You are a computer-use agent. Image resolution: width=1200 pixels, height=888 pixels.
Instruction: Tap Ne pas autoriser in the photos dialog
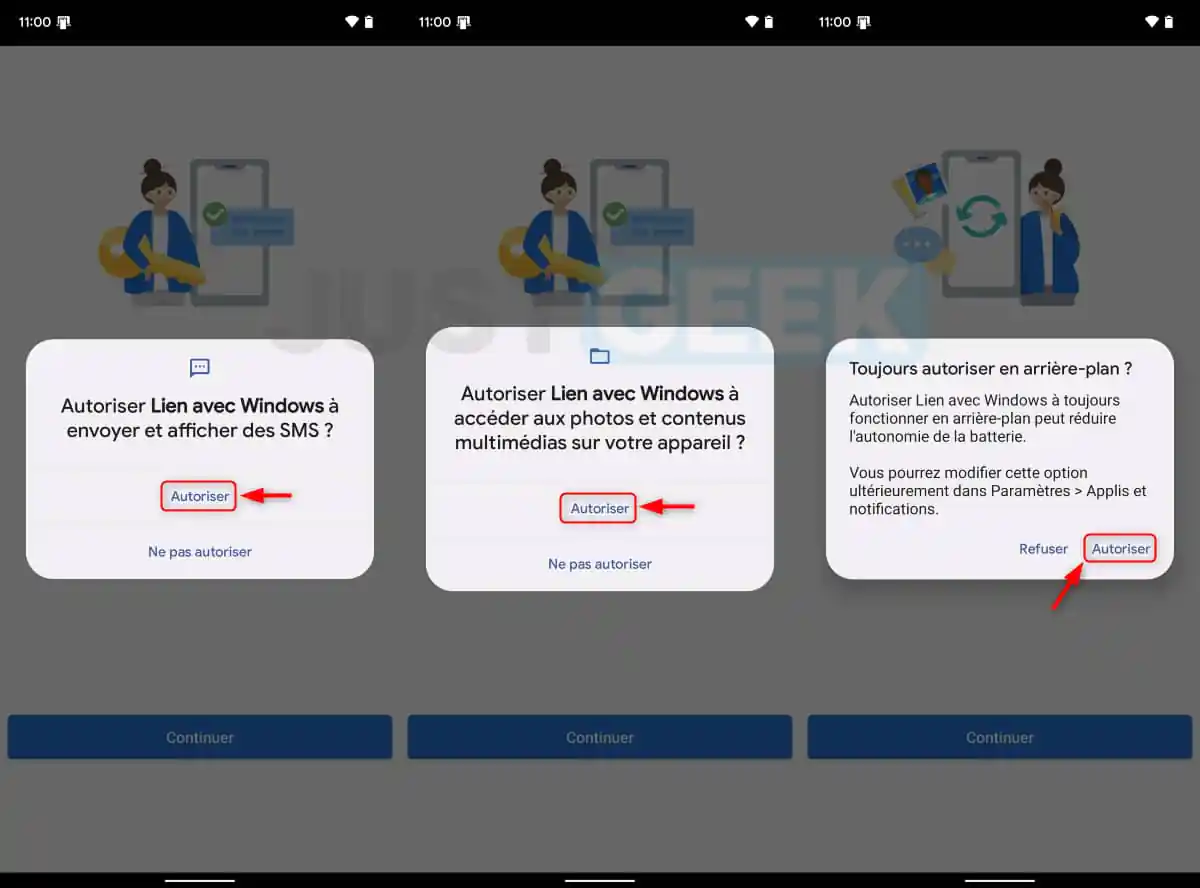[x=600, y=564]
